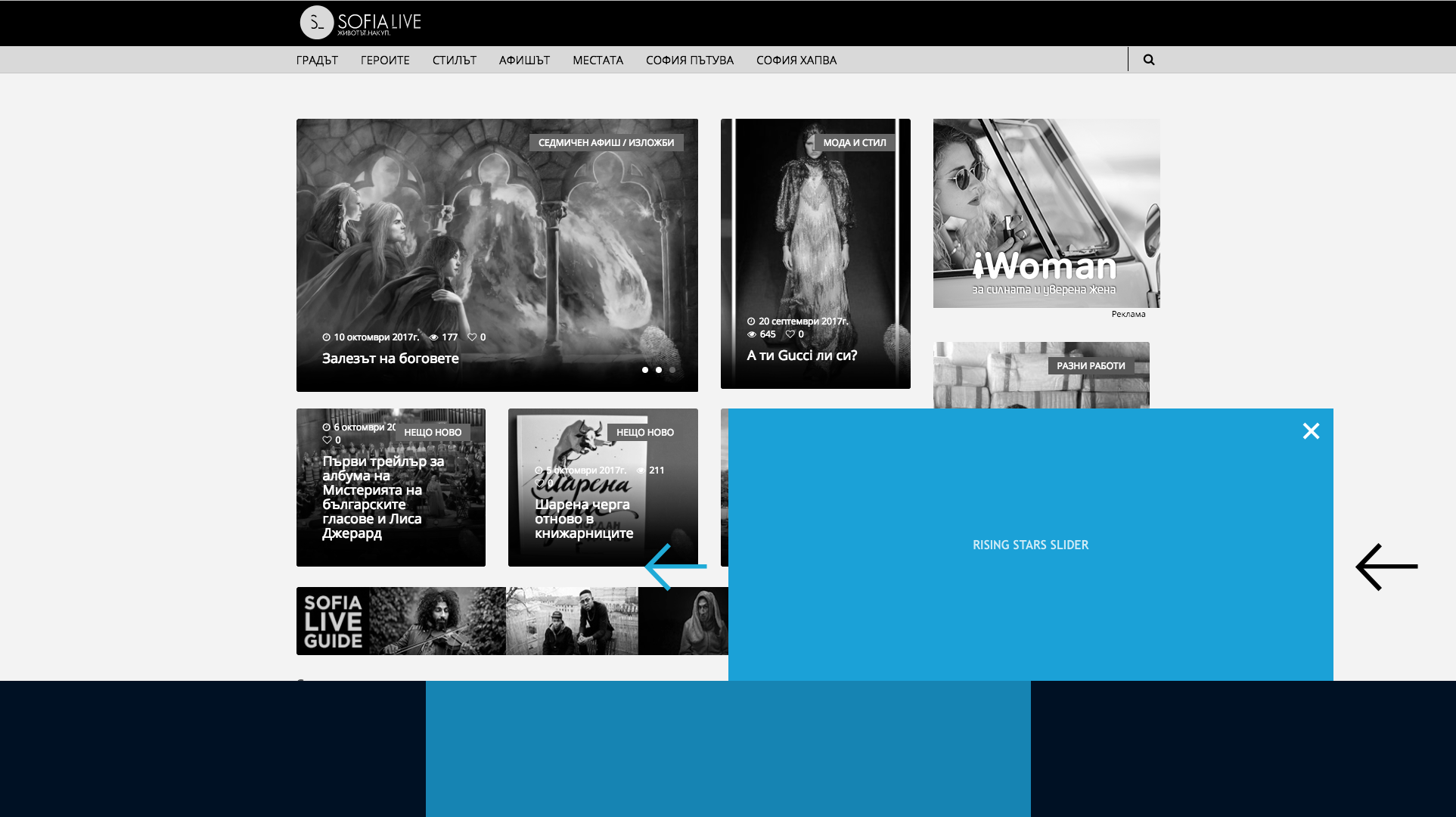The height and width of the screenshot is (817, 1456).
Task: Open А ти Gucci ли си? article
Action: click(802, 356)
